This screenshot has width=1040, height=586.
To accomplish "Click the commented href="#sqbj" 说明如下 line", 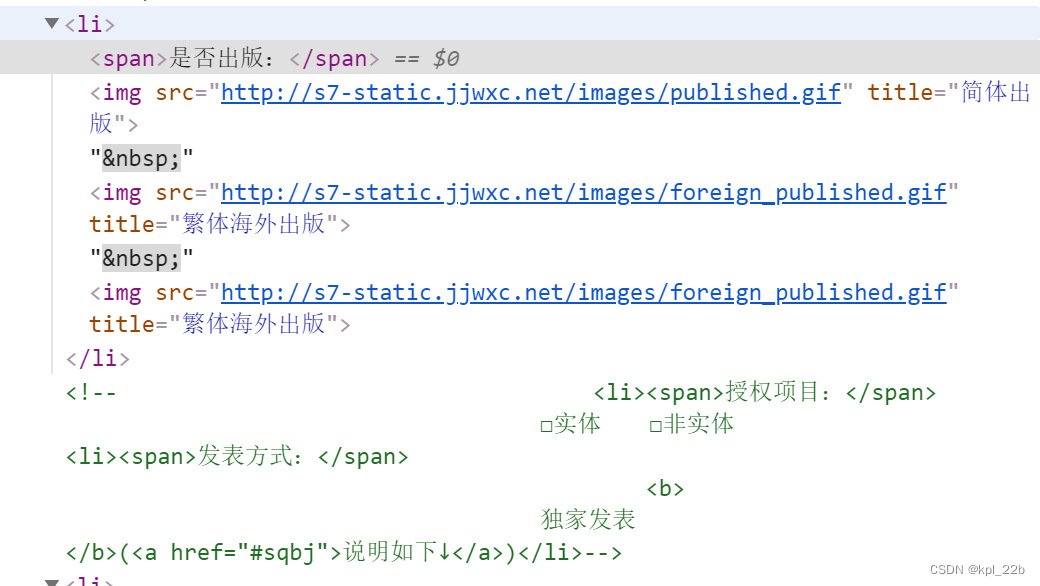I will (344, 552).
